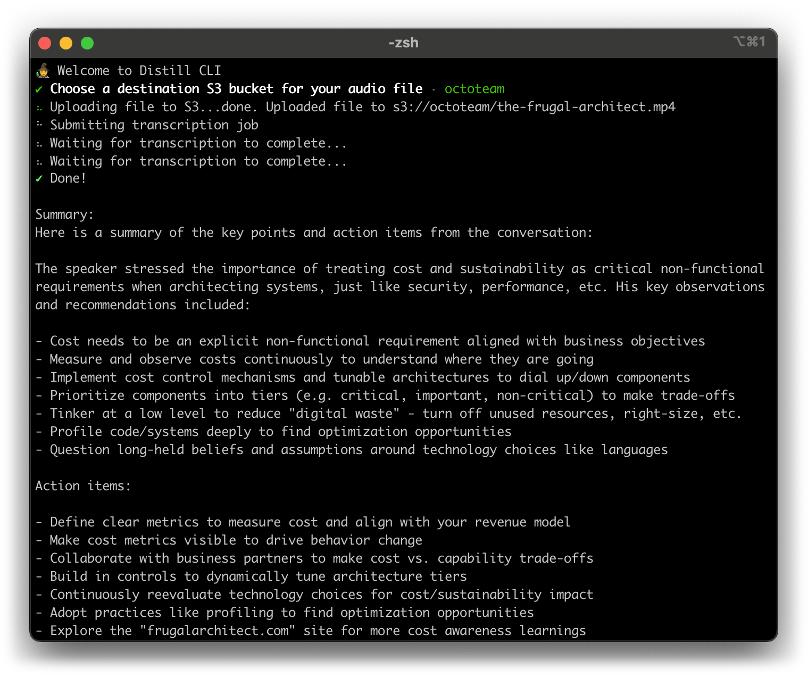Click the -zsh window title
The height and width of the screenshot is (676, 808).
pos(404,43)
